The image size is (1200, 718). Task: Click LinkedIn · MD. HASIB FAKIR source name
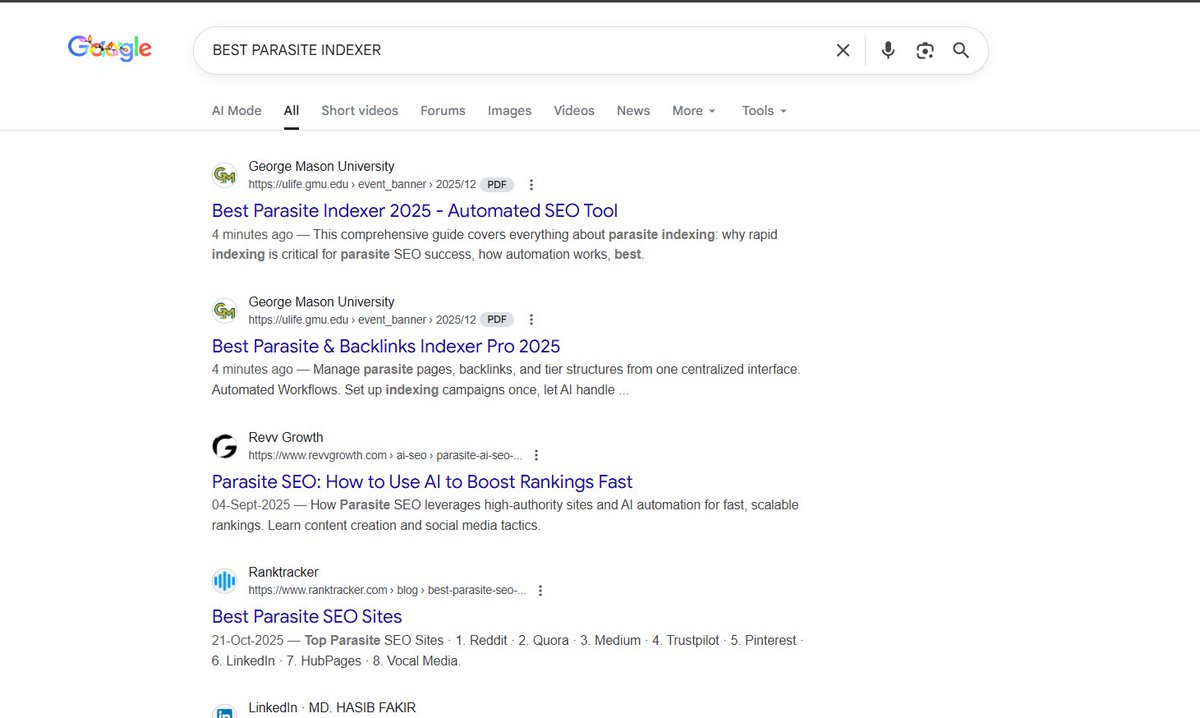[x=332, y=708]
